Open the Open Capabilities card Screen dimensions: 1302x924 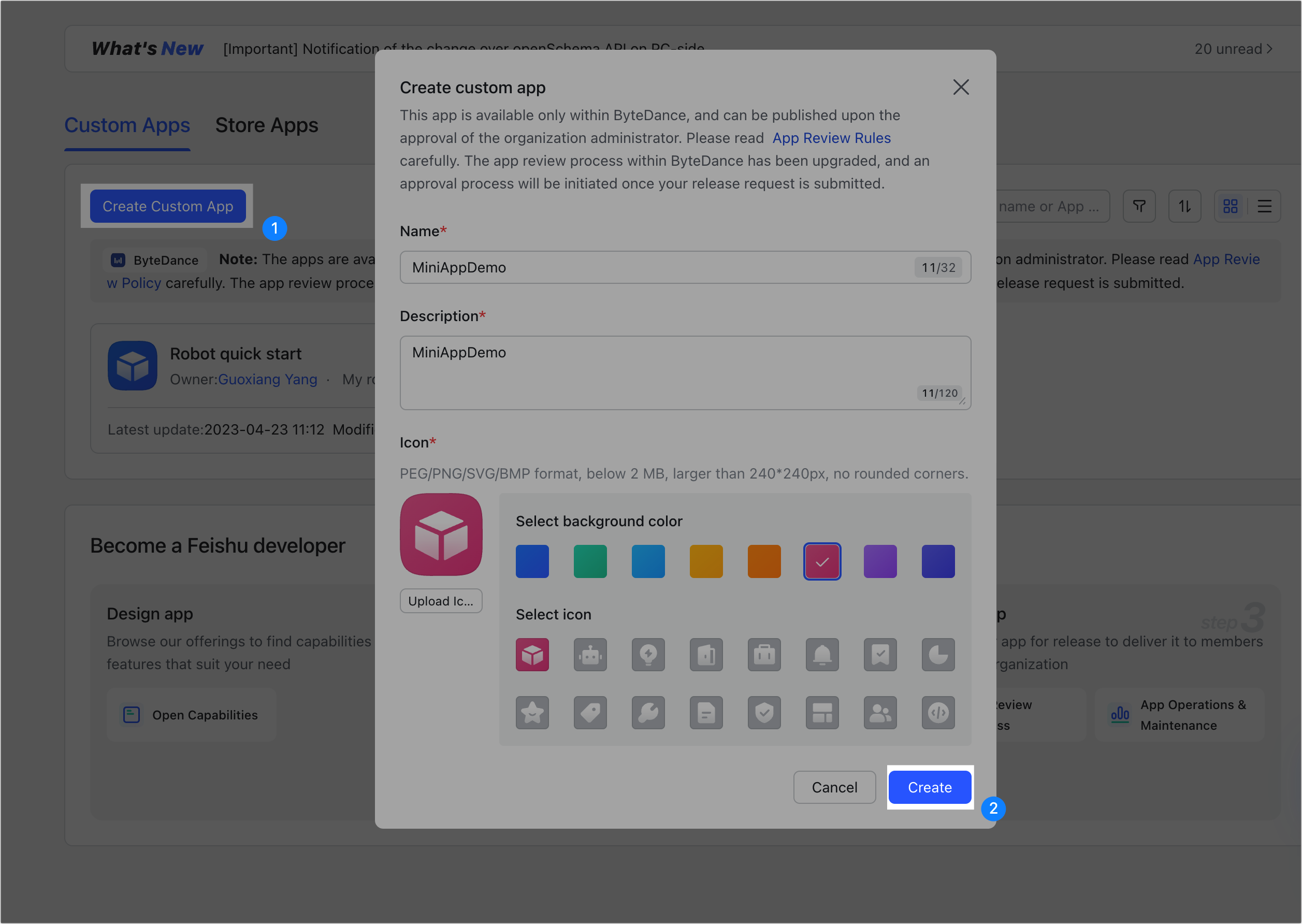point(191,715)
